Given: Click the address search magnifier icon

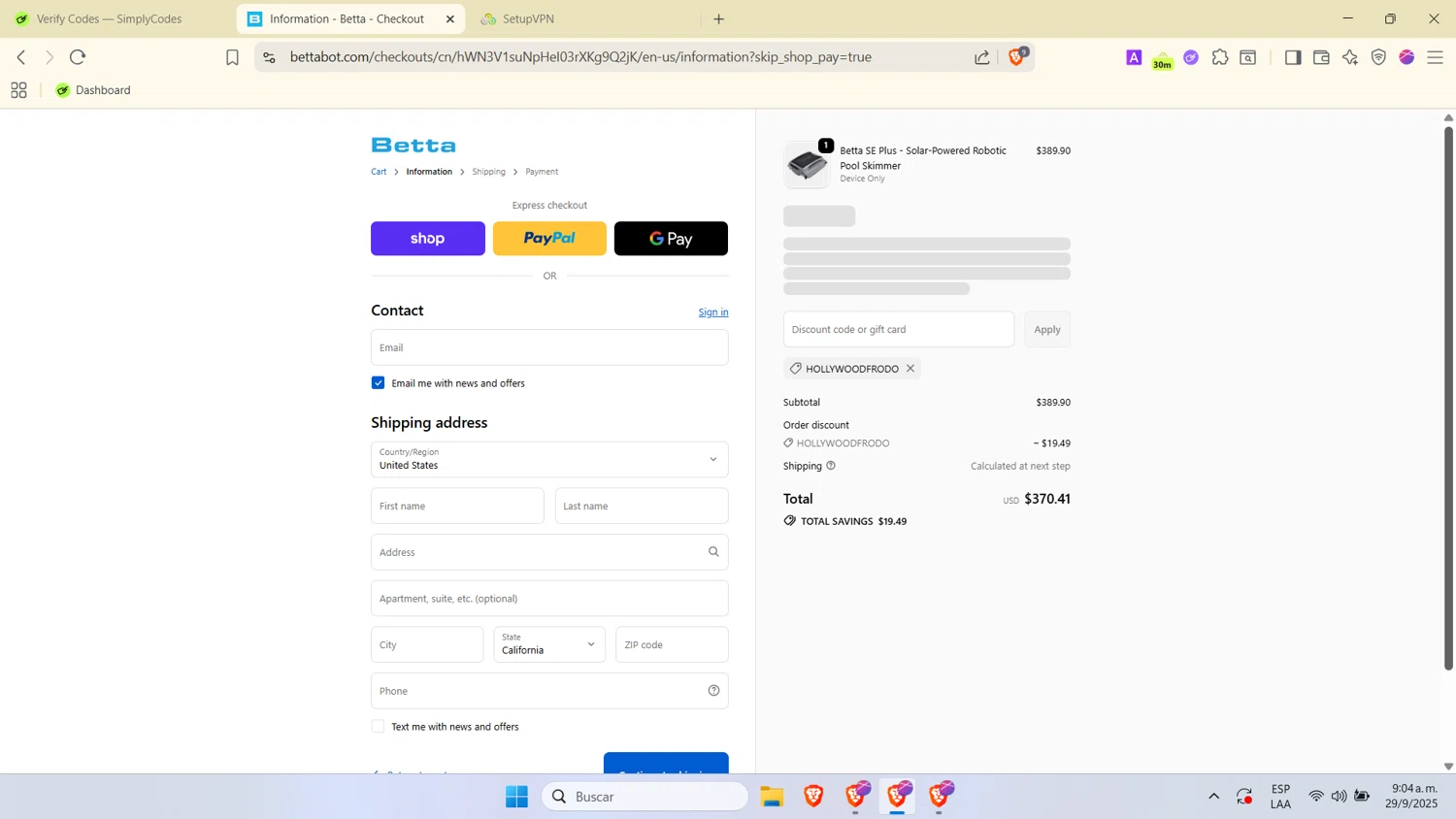Looking at the screenshot, I should pos(713,551).
